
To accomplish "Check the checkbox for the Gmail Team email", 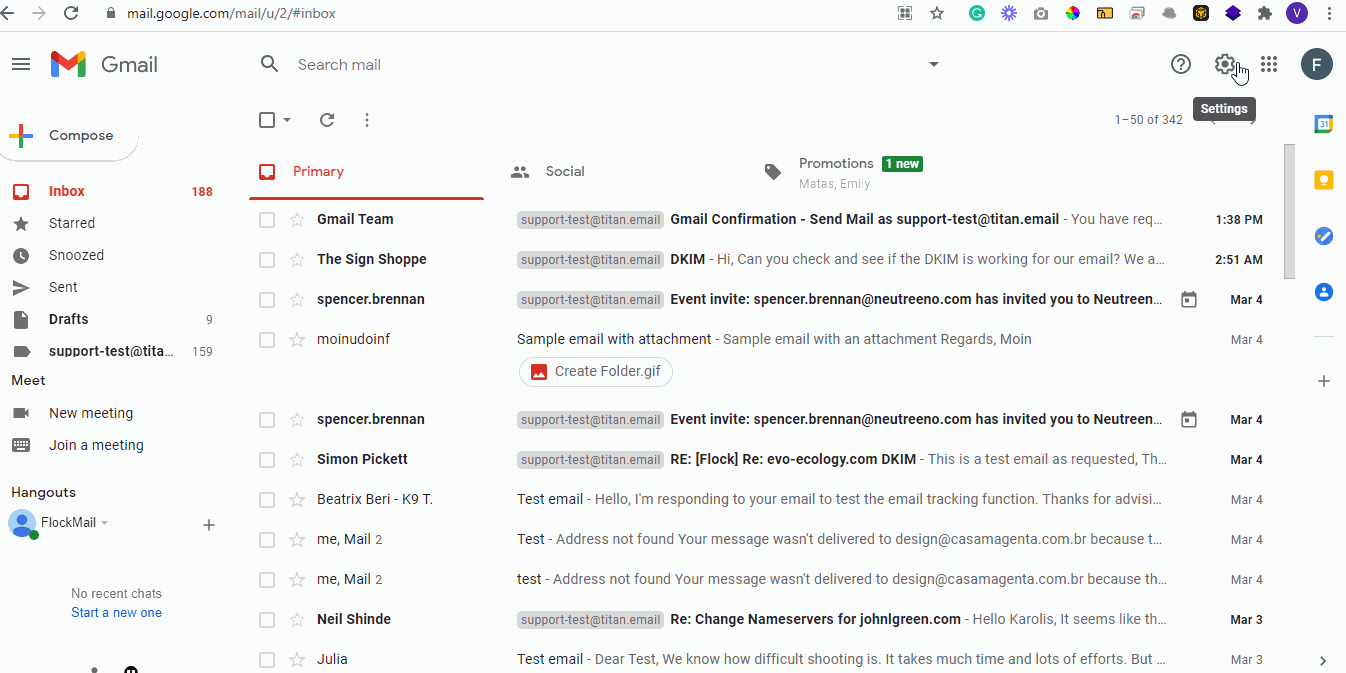I will [267, 219].
